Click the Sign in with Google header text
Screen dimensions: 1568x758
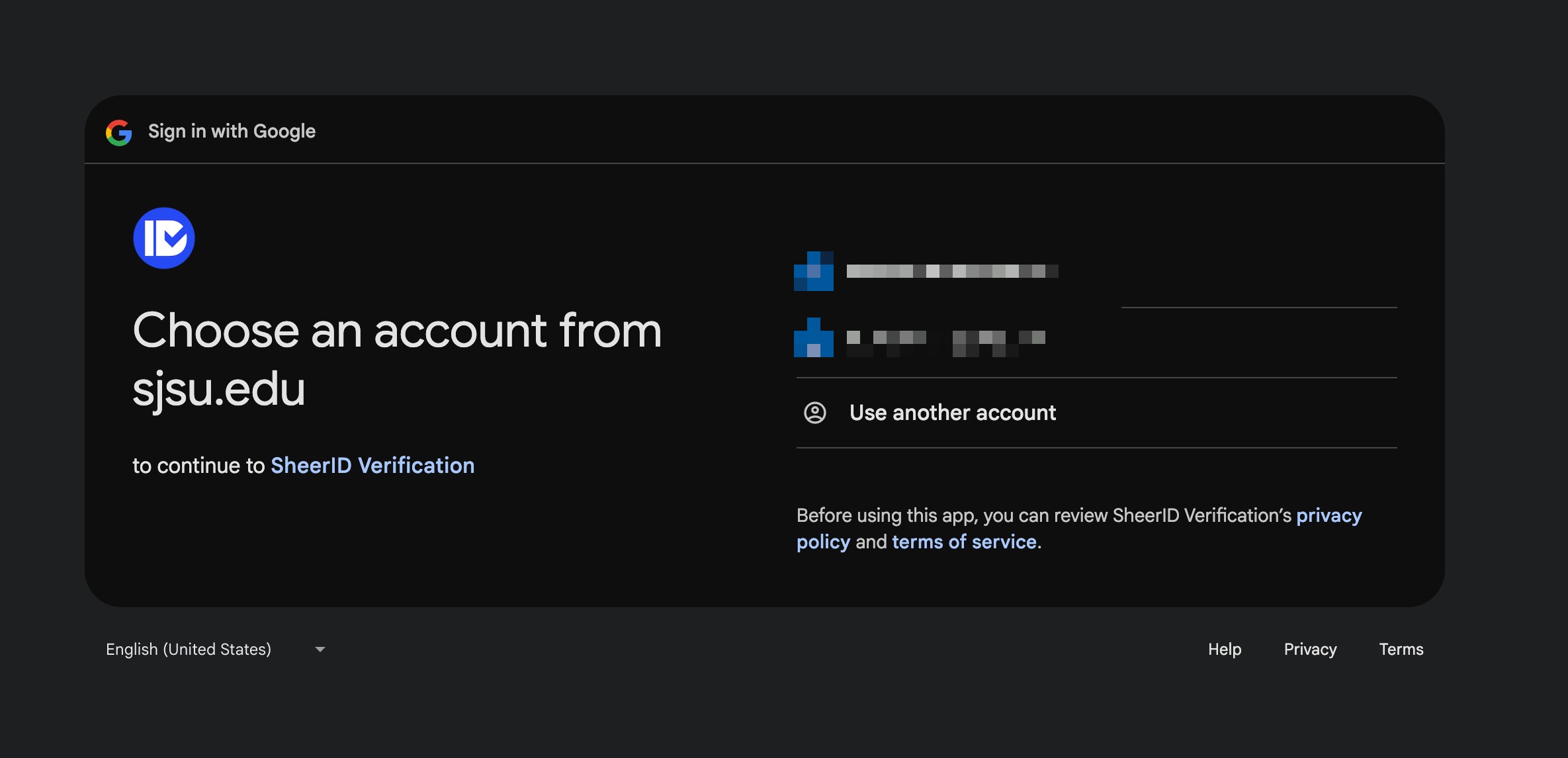tap(232, 132)
